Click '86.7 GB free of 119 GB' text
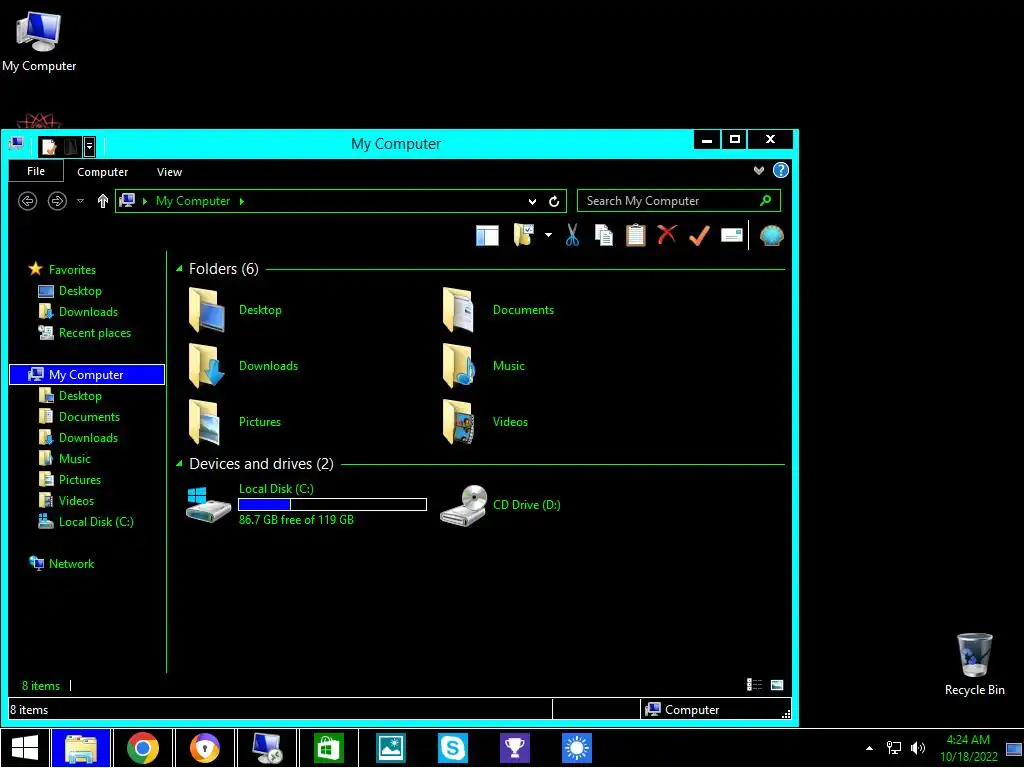This screenshot has height=768, width=1024. coord(296,520)
